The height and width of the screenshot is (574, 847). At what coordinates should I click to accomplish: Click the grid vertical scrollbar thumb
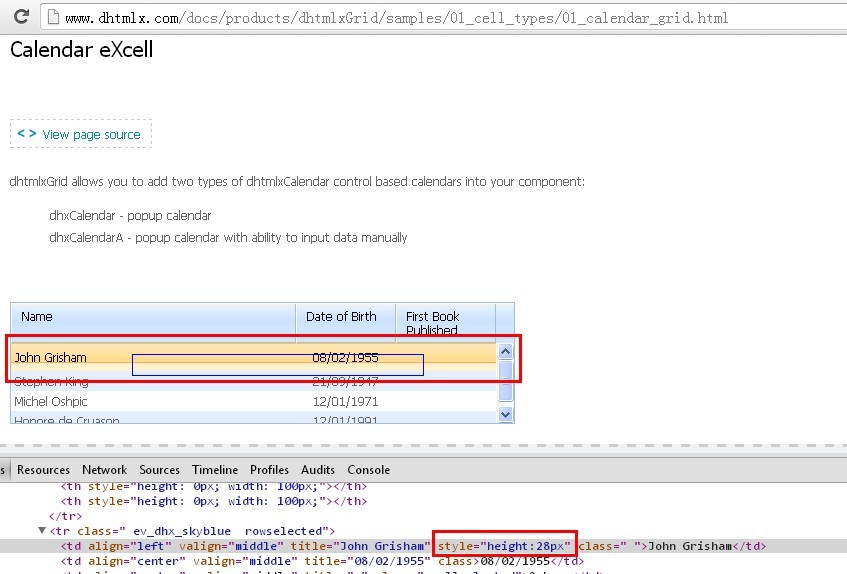point(505,380)
